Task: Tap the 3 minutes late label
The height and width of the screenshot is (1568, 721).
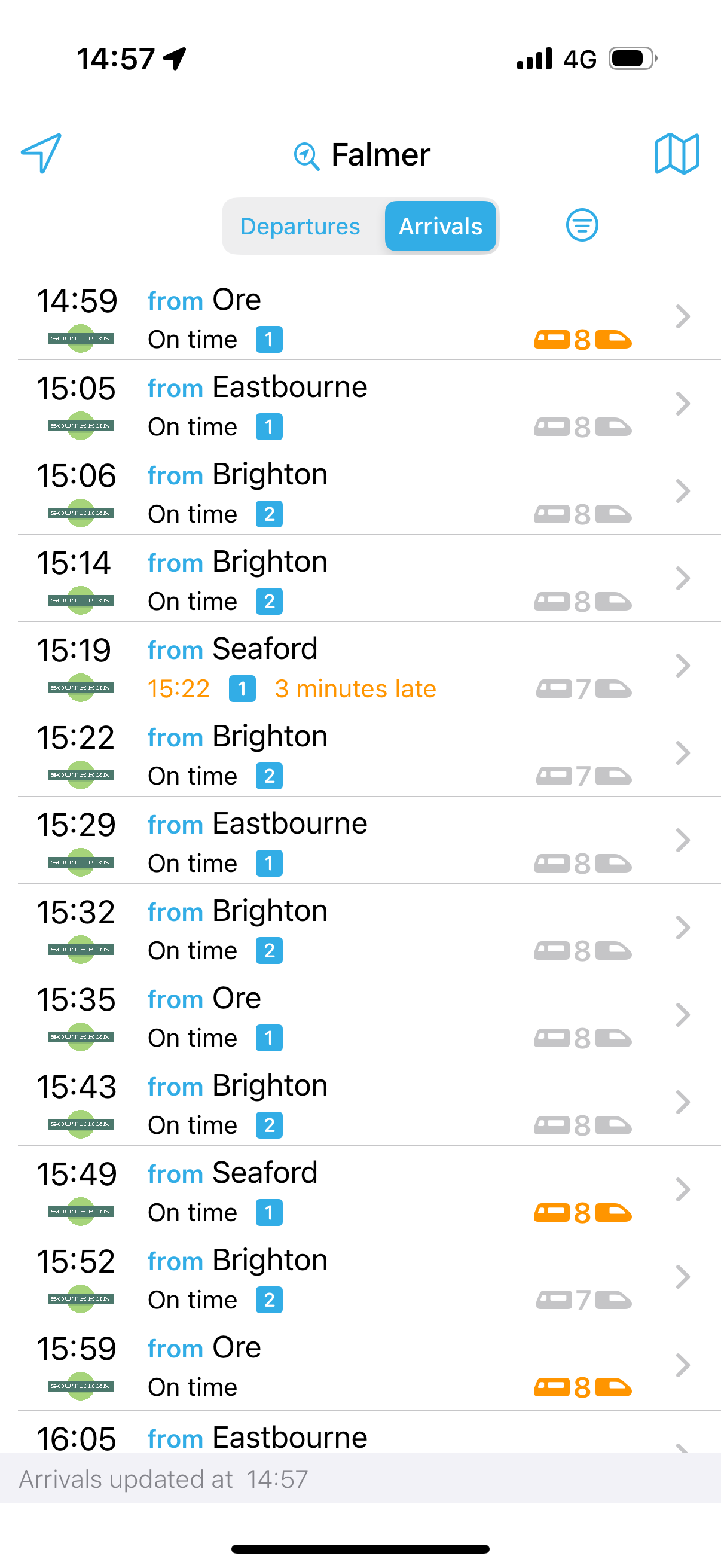Action: pos(355,689)
